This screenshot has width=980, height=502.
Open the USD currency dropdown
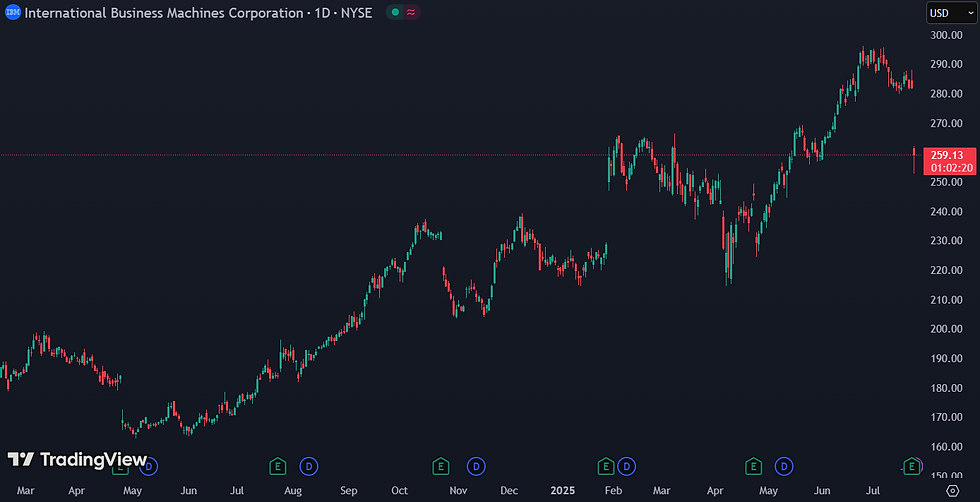click(x=951, y=13)
